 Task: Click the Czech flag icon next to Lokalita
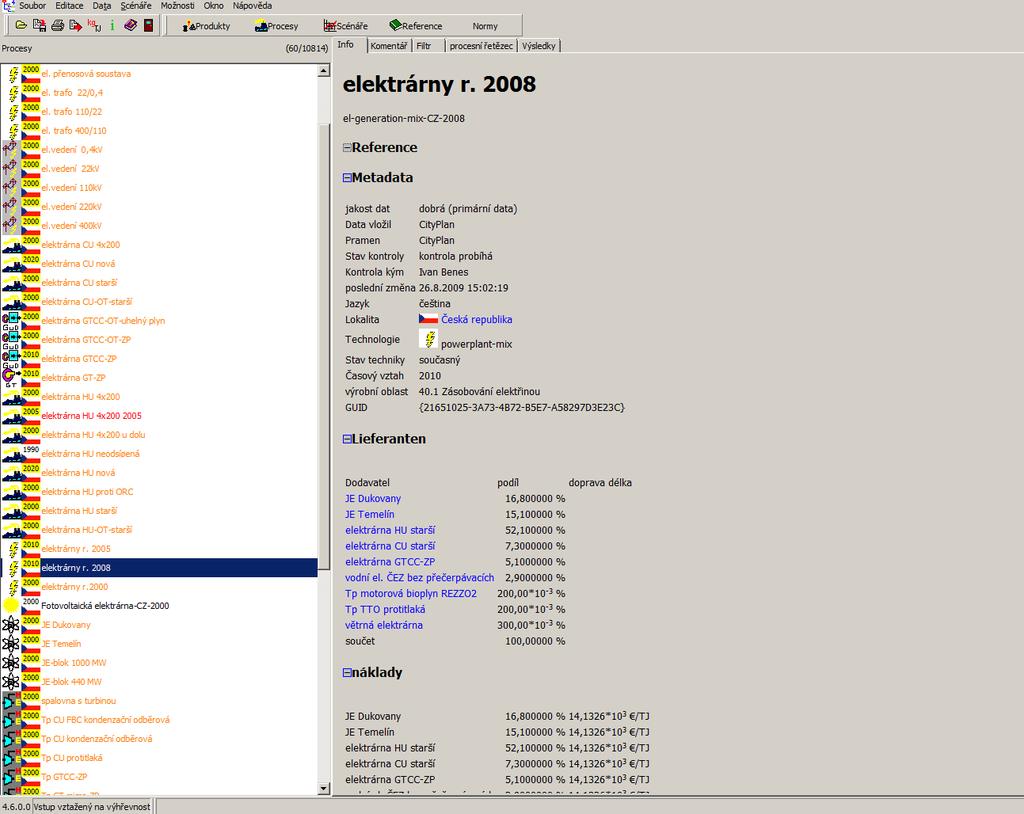428,319
